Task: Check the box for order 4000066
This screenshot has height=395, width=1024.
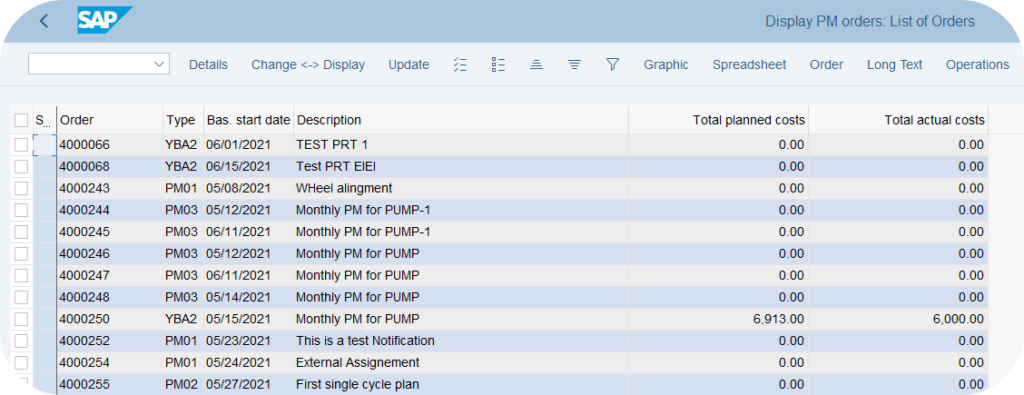Action: coord(21,144)
